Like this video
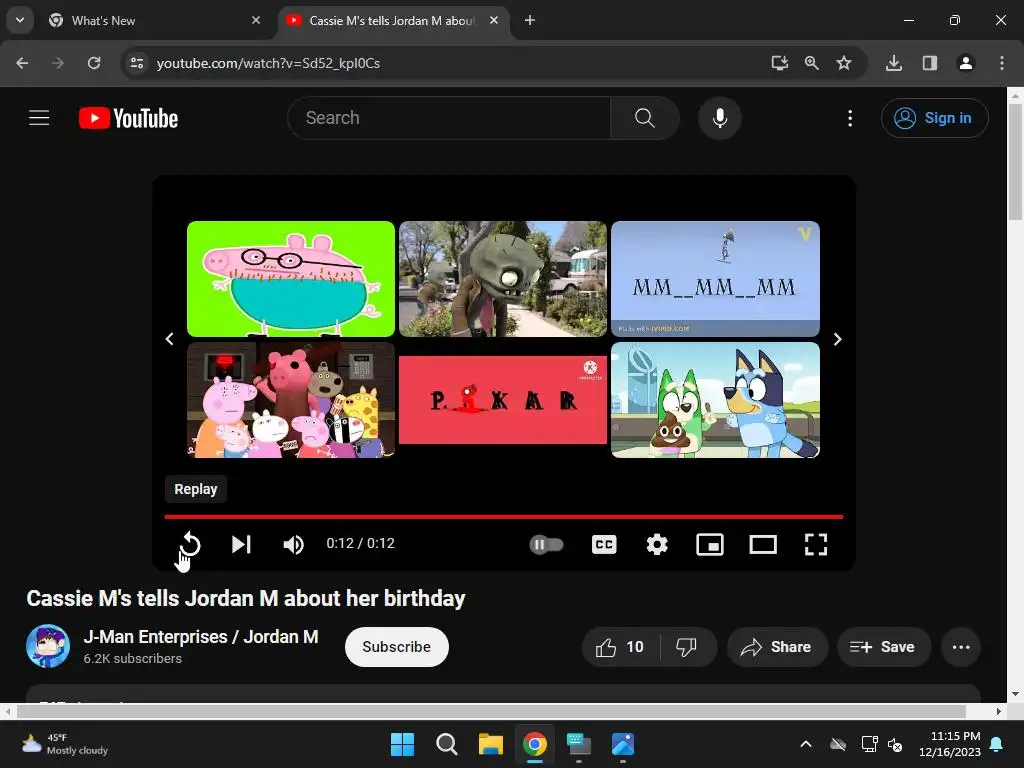Image resolution: width=1024 pixels, height=768 pixels. (620, 647)
